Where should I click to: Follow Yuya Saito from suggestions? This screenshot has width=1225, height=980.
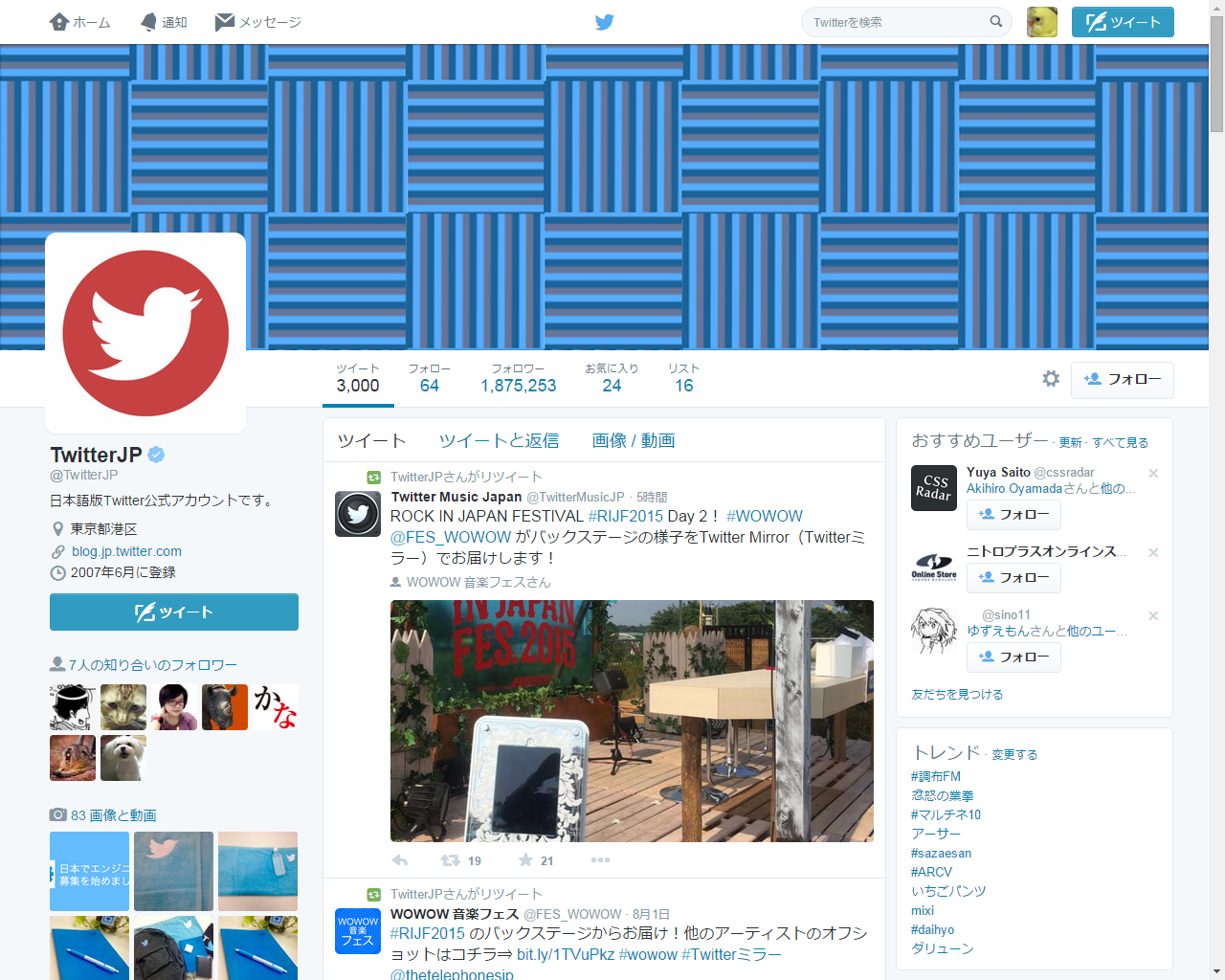(x=1013, y=515)
